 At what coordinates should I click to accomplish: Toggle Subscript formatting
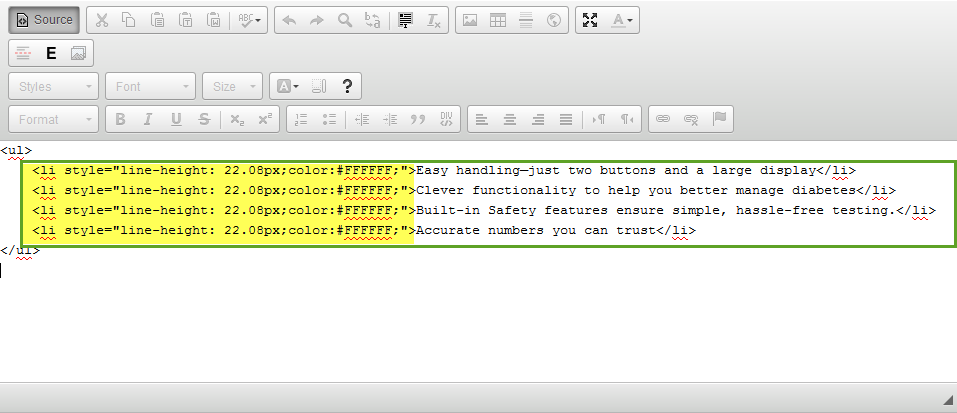[237, 120]
